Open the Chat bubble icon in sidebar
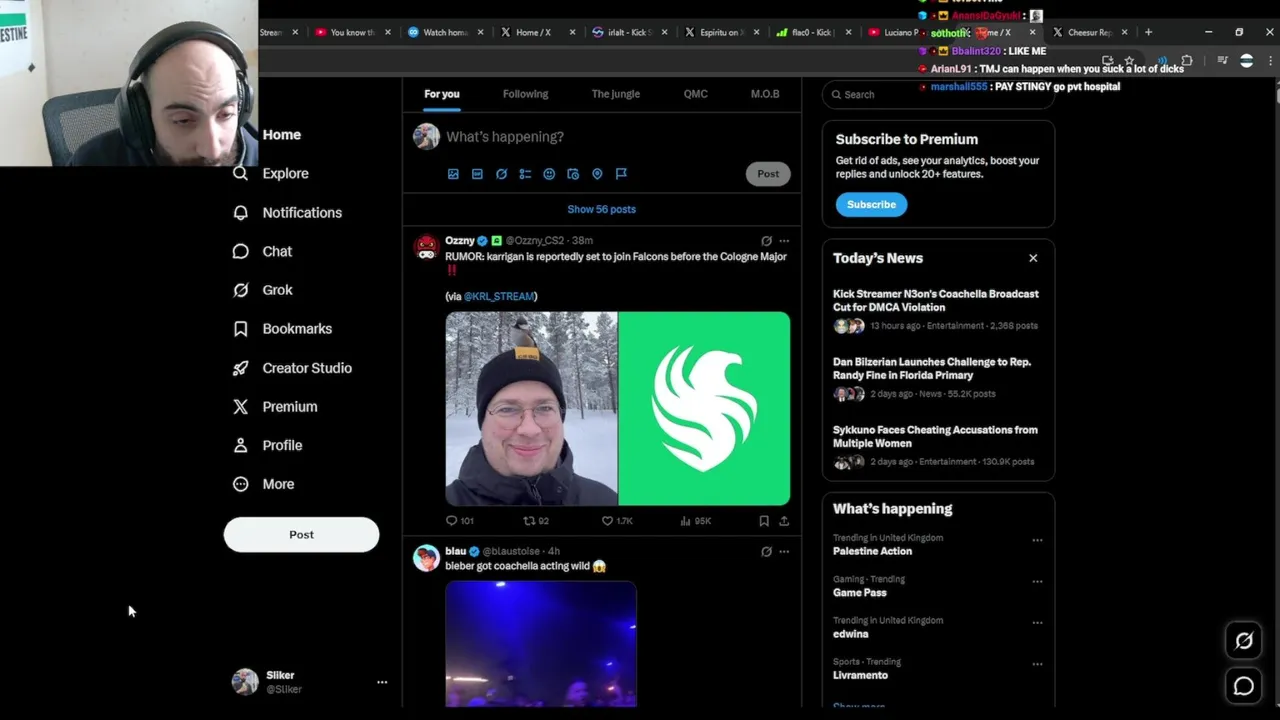This screenshot has width=1280, height=720. [x=240, y=251]
